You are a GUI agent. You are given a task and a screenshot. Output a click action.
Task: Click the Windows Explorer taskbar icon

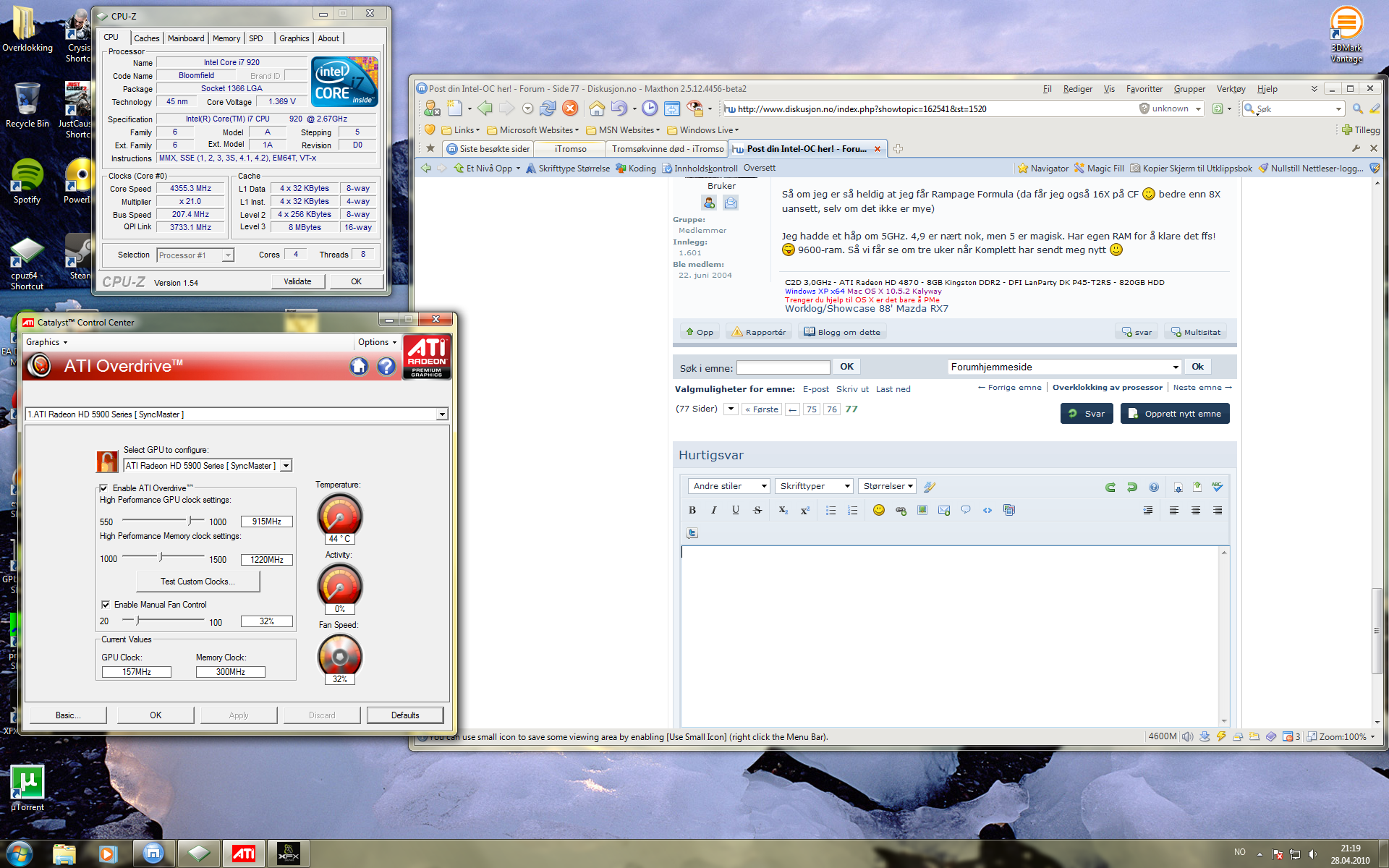click(x=64, y=854)
